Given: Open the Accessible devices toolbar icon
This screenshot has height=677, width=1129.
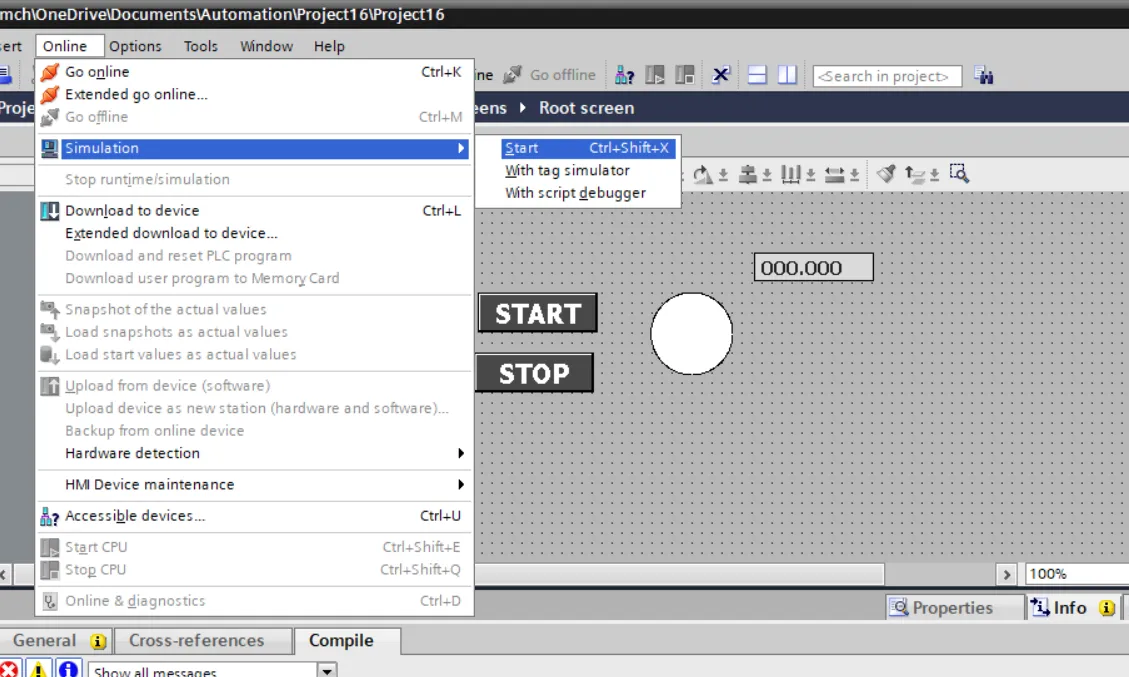Looking at the screenshot, I should (x=622, y=75).
